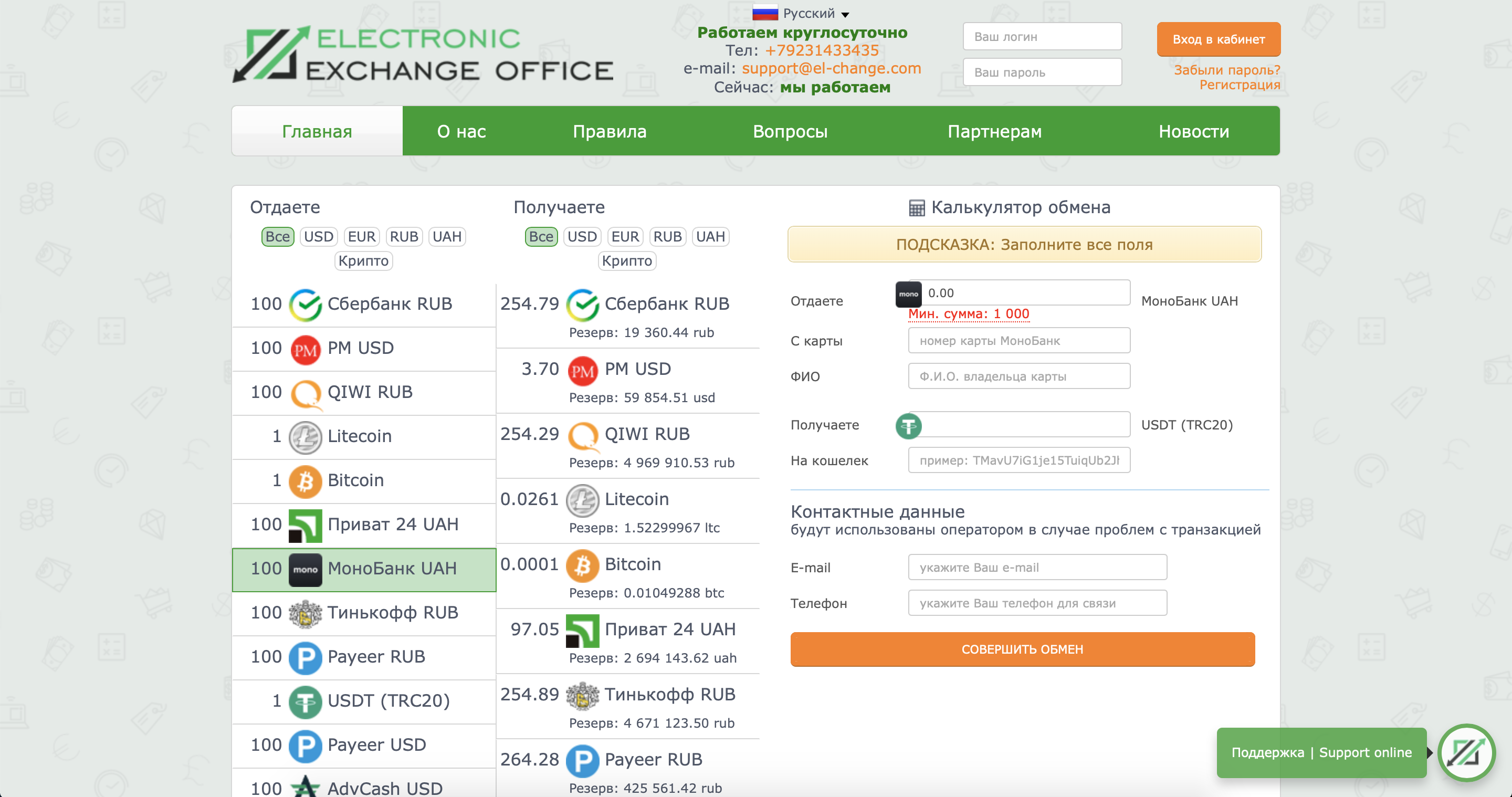Click the СОВЕРШИТЬ ОБМЕН button

1023,649
